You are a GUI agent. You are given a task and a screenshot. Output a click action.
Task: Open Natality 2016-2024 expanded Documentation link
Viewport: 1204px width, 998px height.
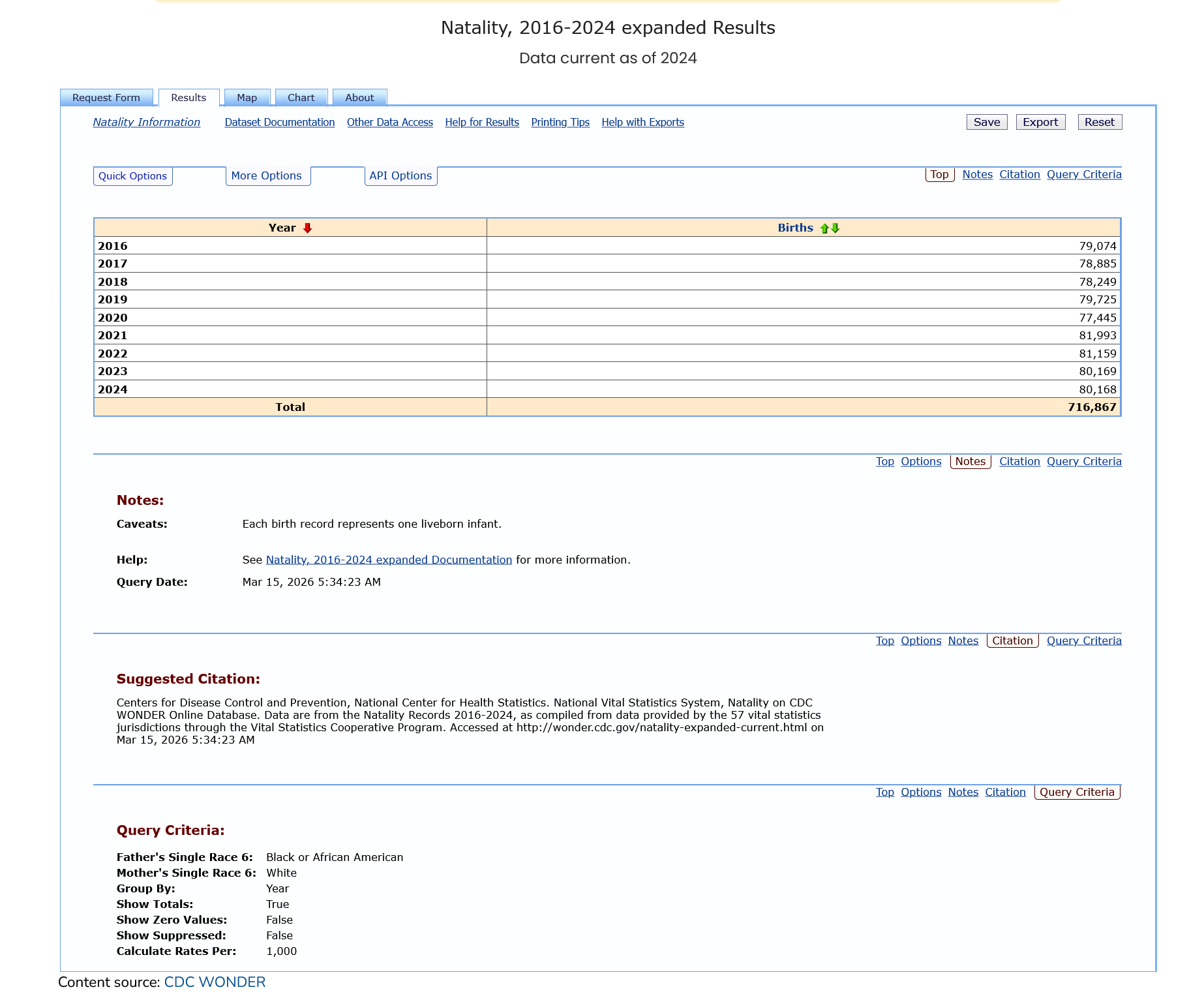[389, 560]
